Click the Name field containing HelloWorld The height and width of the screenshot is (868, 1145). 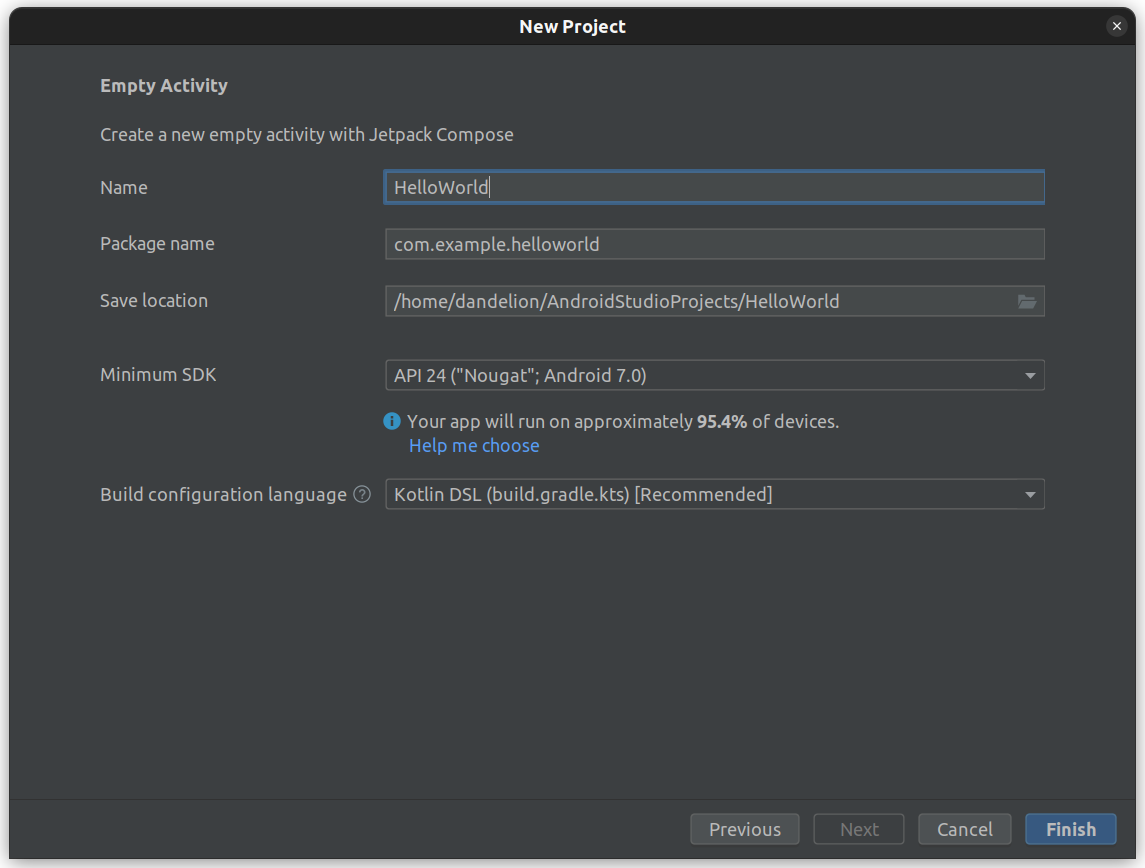tap(715, 187)
